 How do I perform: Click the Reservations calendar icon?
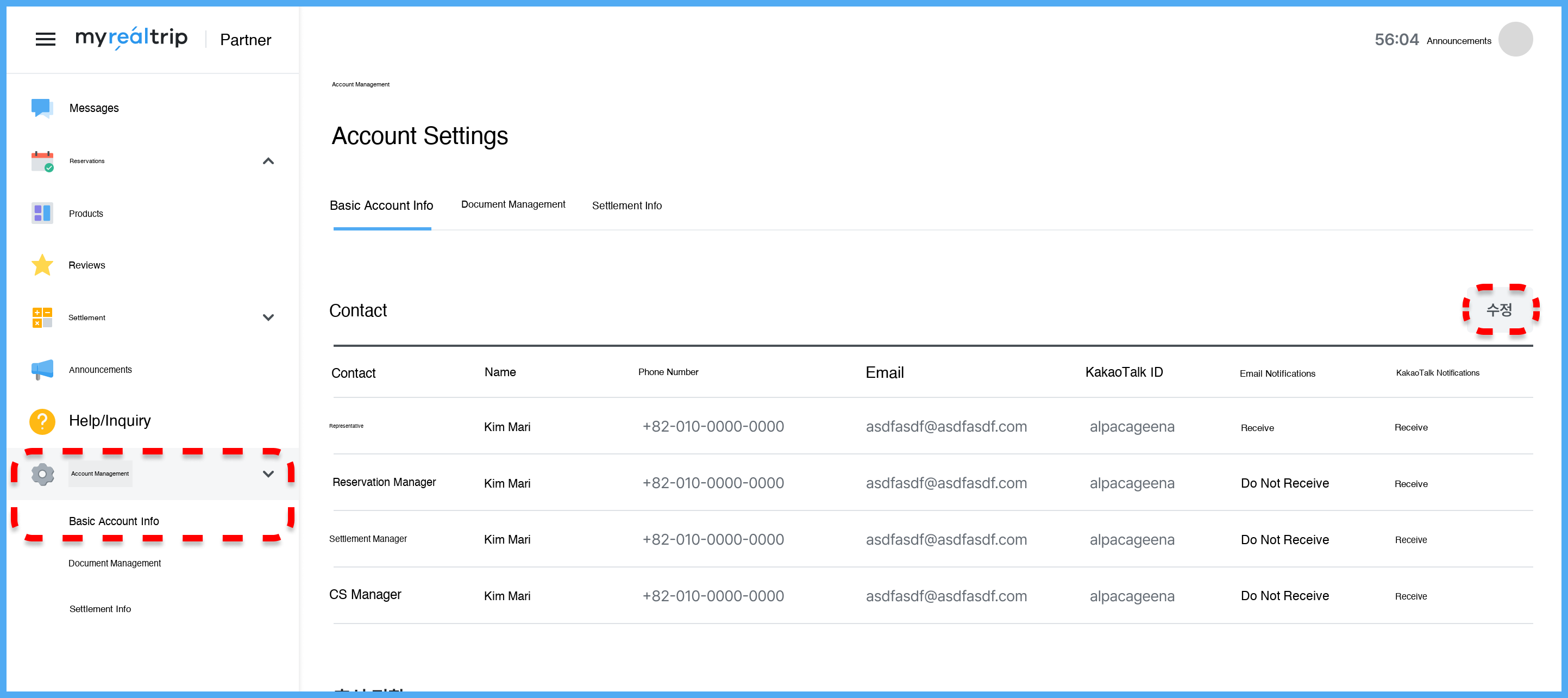tap(42, 161)
